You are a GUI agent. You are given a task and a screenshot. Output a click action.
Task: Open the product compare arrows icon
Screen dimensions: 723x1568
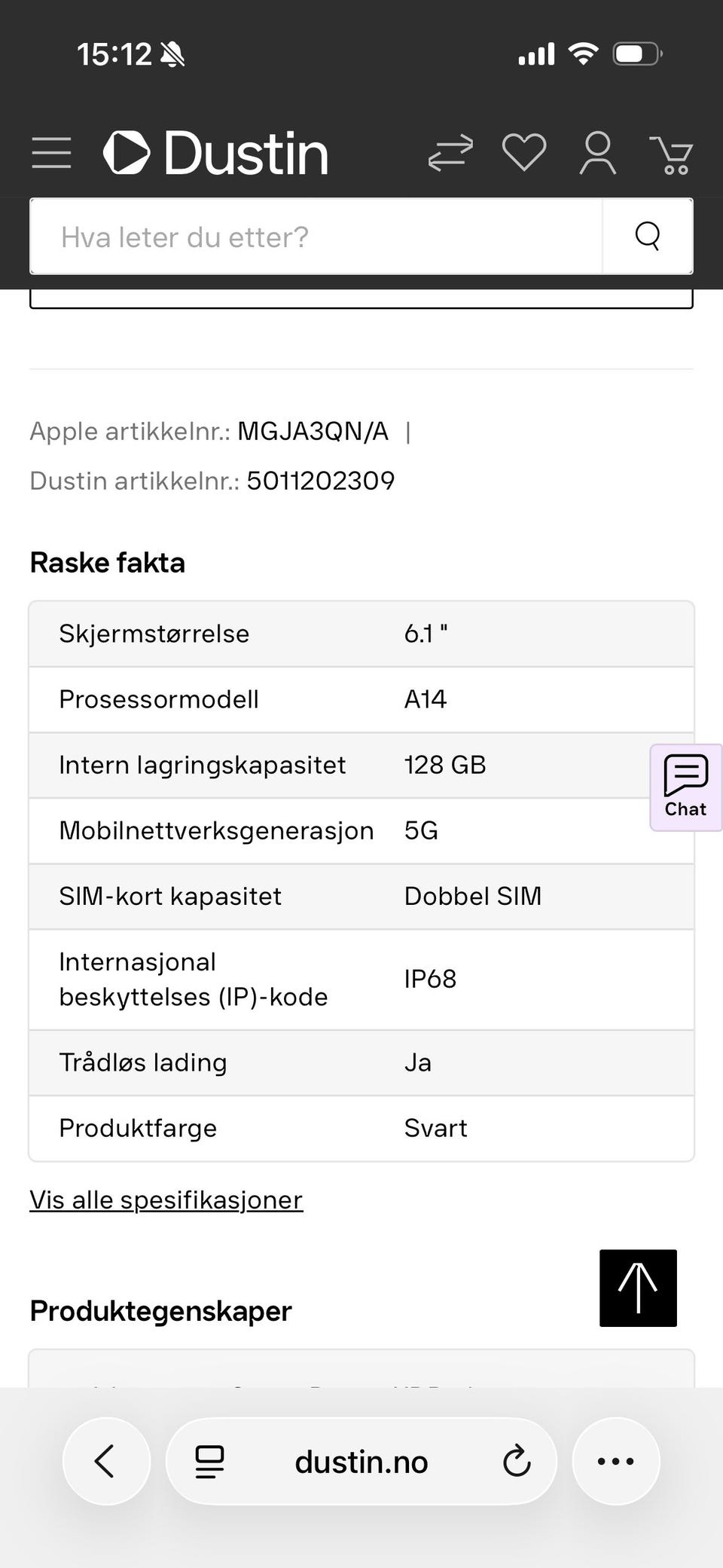(450, 153)
